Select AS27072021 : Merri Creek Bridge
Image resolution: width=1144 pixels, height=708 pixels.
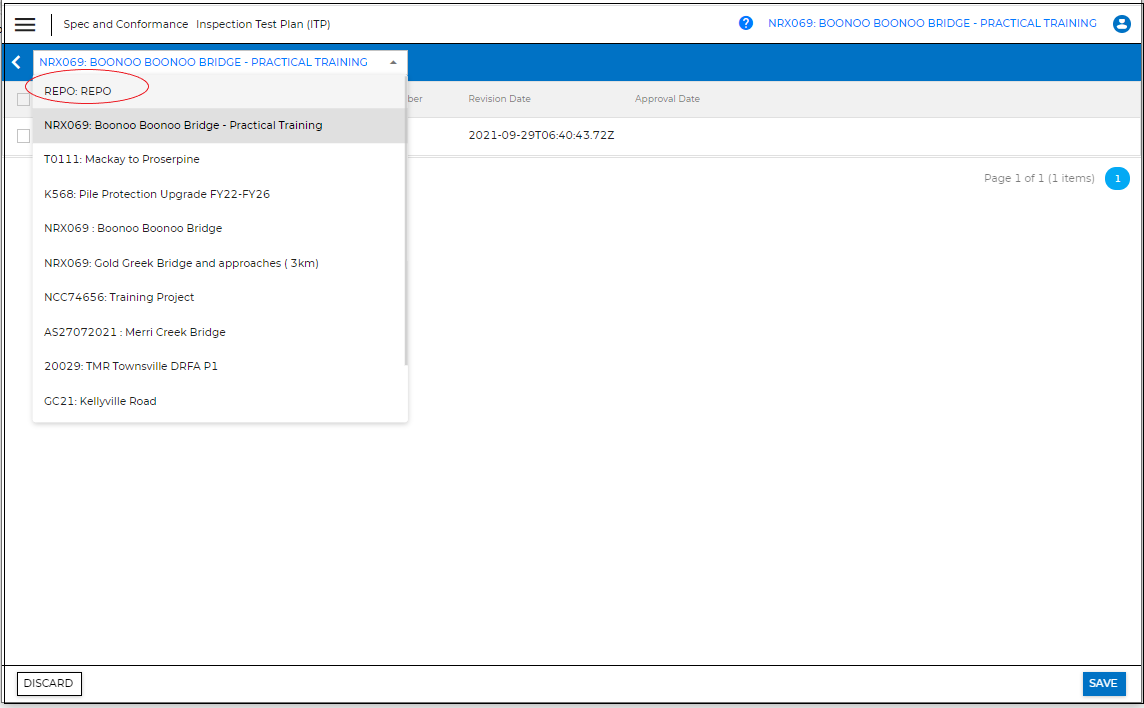pos(135,332)
